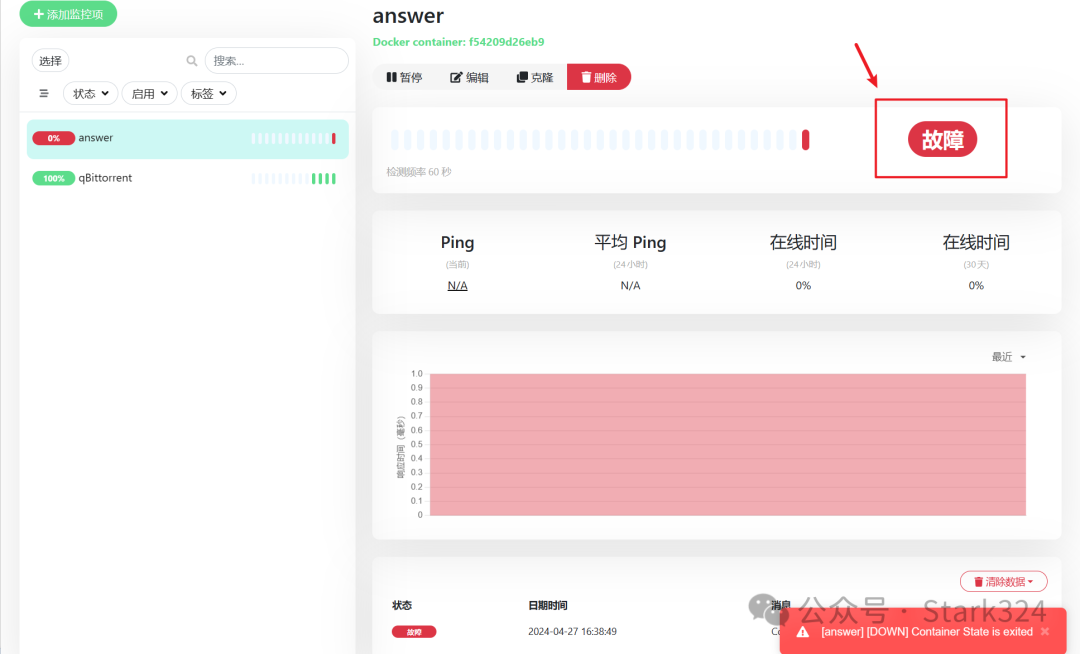Click the 检测频率 60 秒 text
Screen dimensions: 1080x654
(x=419, y=171)
